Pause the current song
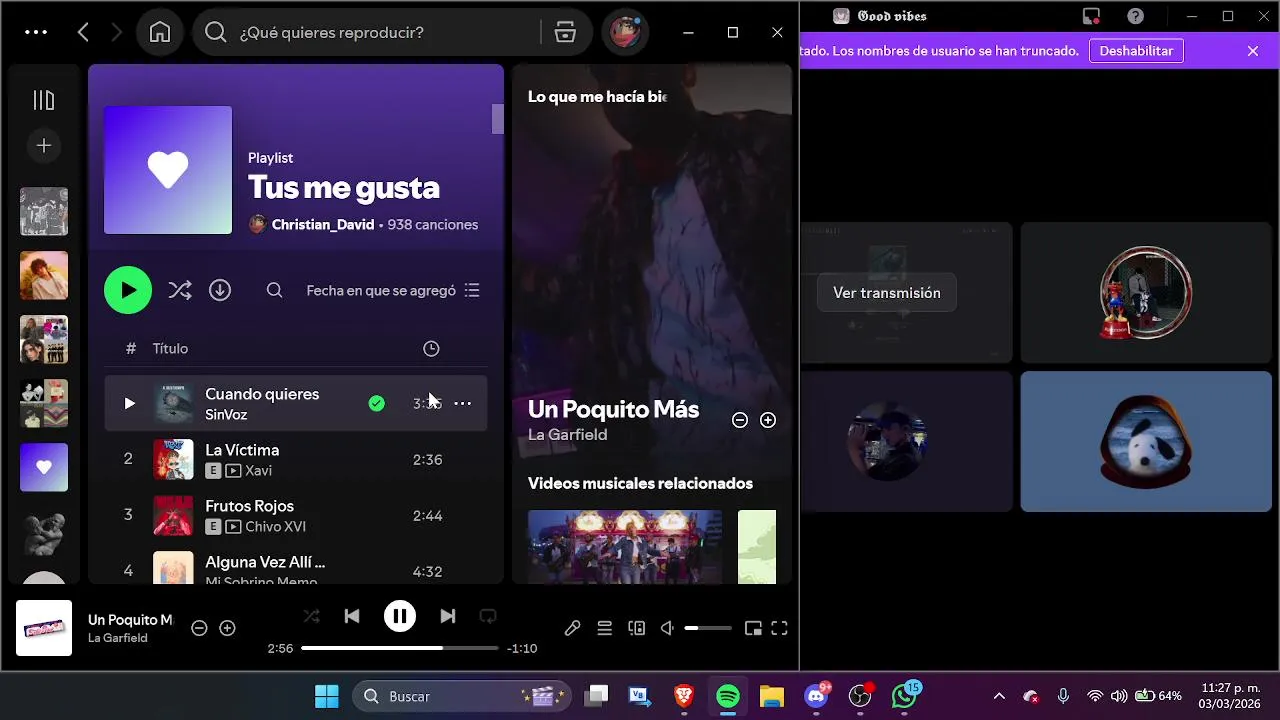This screenshot has width=1280, height=720. click(x=400, y=616)
